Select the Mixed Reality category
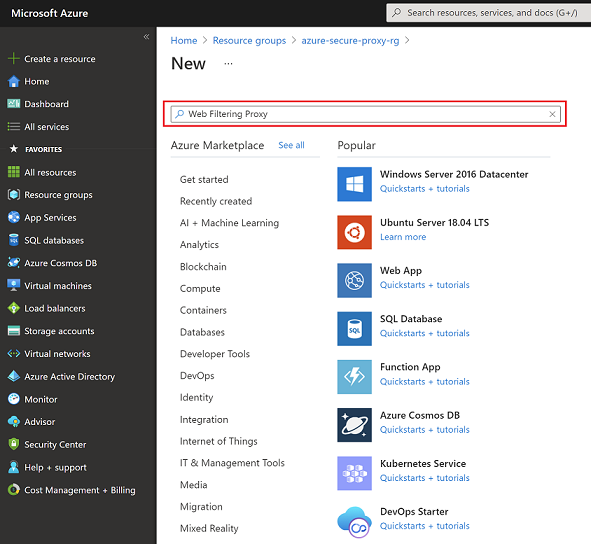Image resolution: width=591 pixels, height=544 pixels. pyautogui.click(x=209, y=528)
